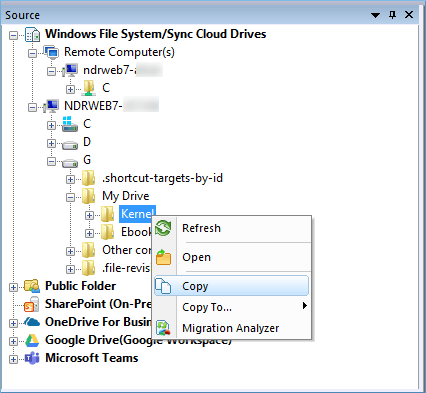Viewport: 426px width, 393px height.
Task: Click the OneDrive For Business cloud icon
Action: [x=32, y=322]
